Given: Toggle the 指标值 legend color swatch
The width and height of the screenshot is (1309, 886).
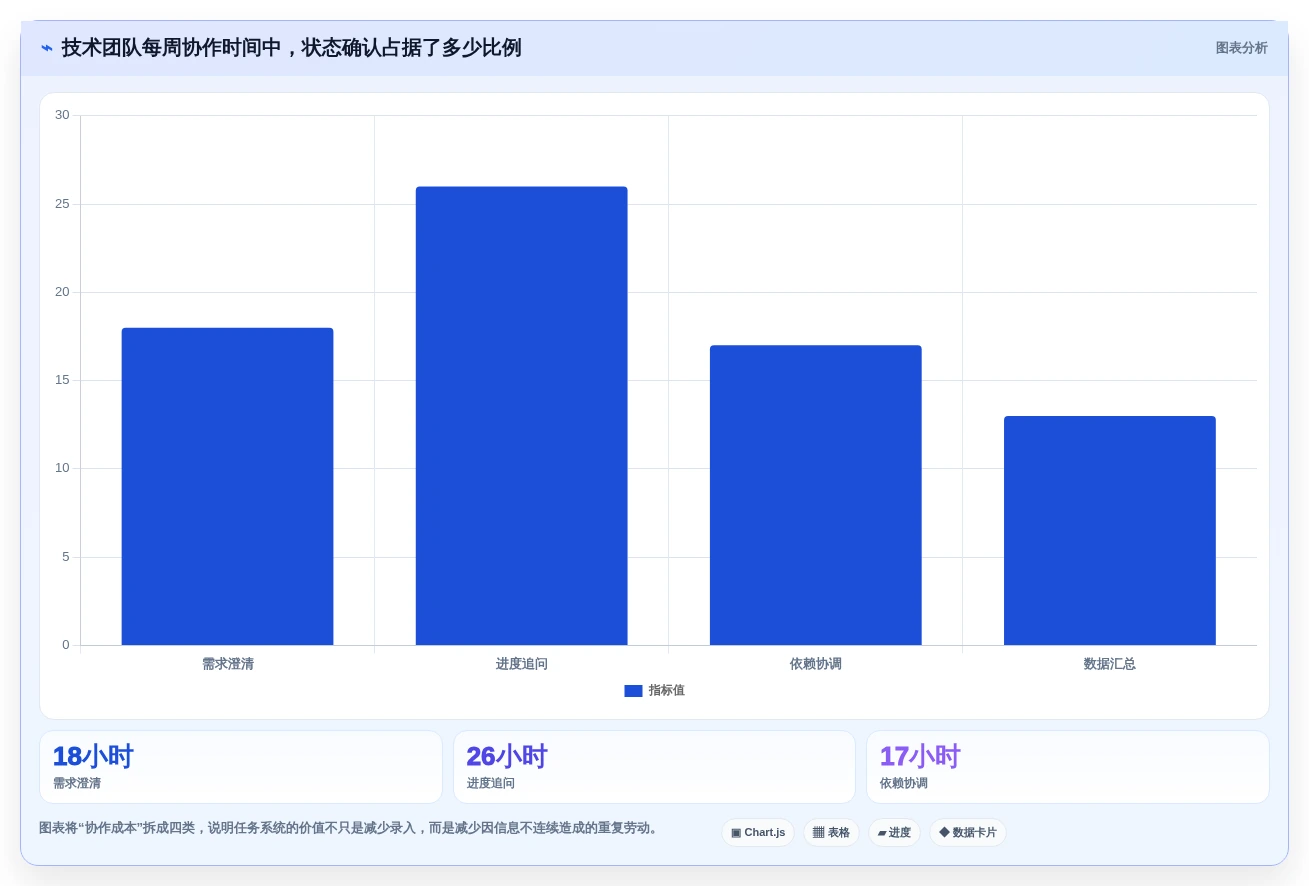Looking at the screenshot, I should tap(633, 691).
